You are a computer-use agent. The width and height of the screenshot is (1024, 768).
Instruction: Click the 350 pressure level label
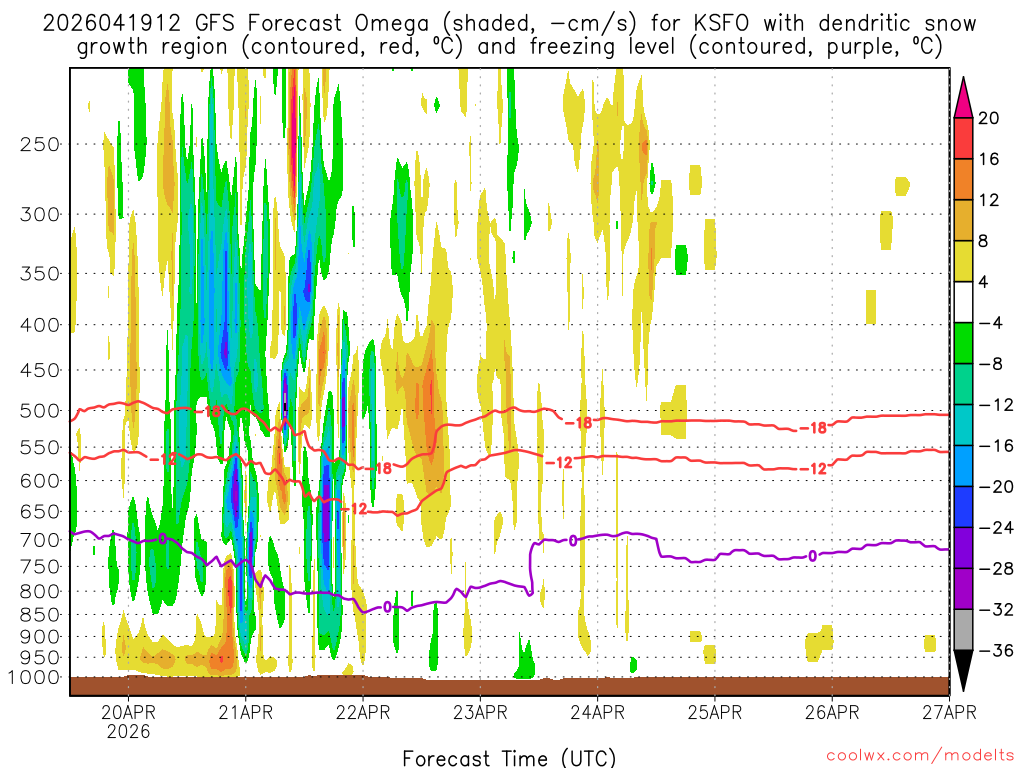[x=40, y=274]
